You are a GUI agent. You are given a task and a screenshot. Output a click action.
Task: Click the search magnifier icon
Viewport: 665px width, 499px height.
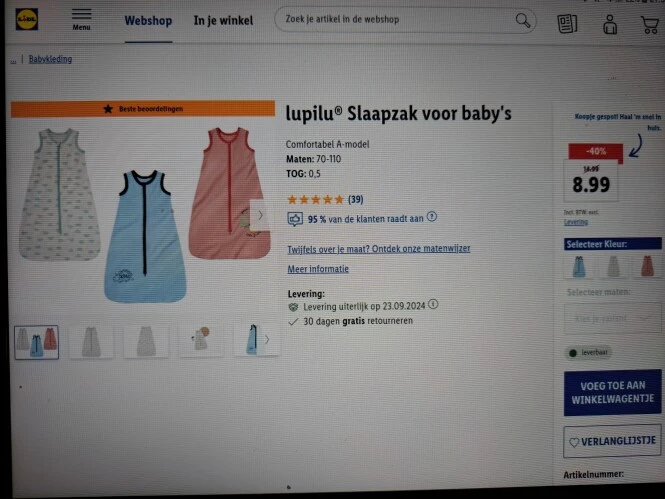coord(522,20)
